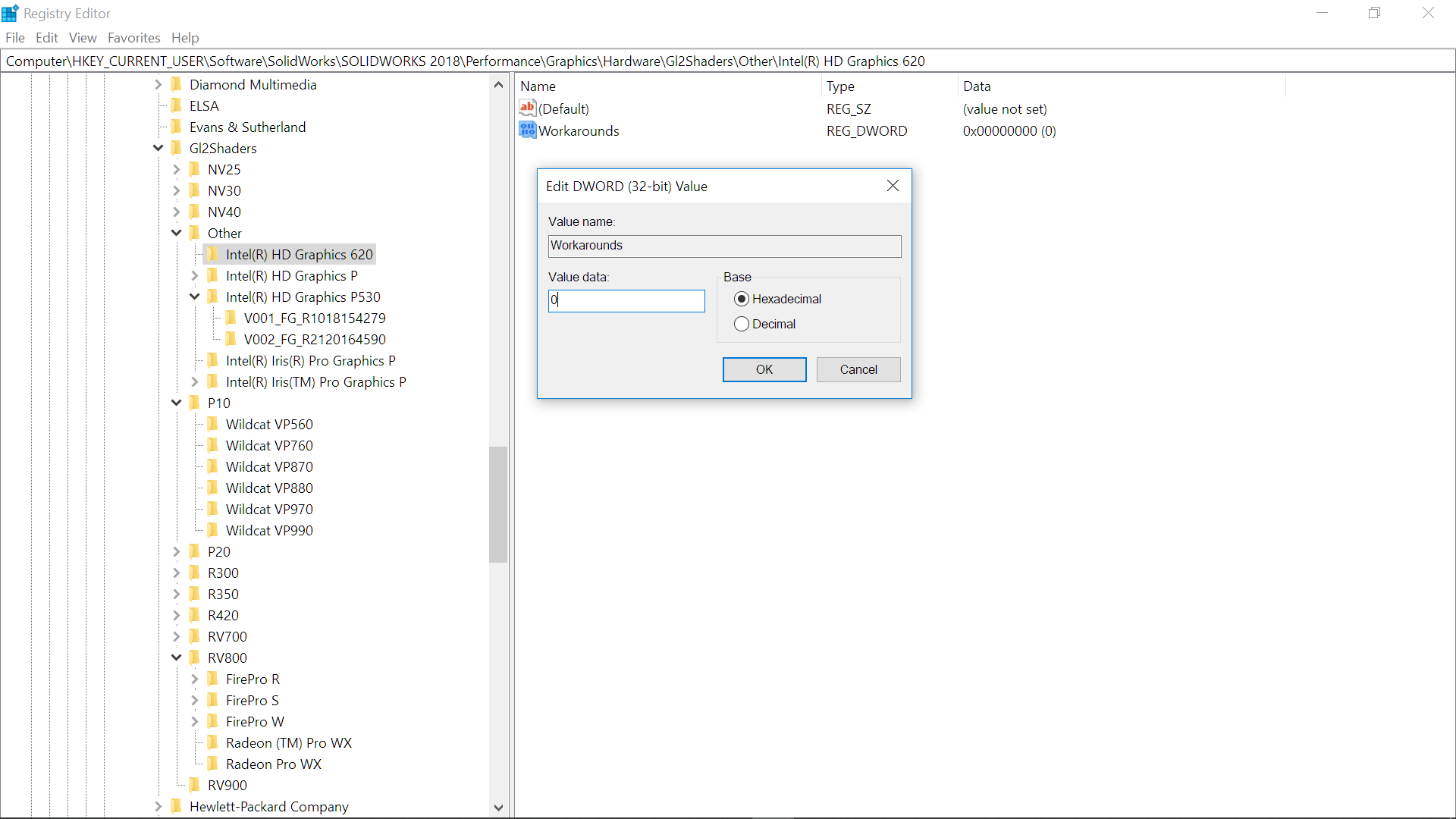This screenshot has height=819, width=1456.
Task: Close the Edit DWORD dialog with X
Action: click(893, 186)
